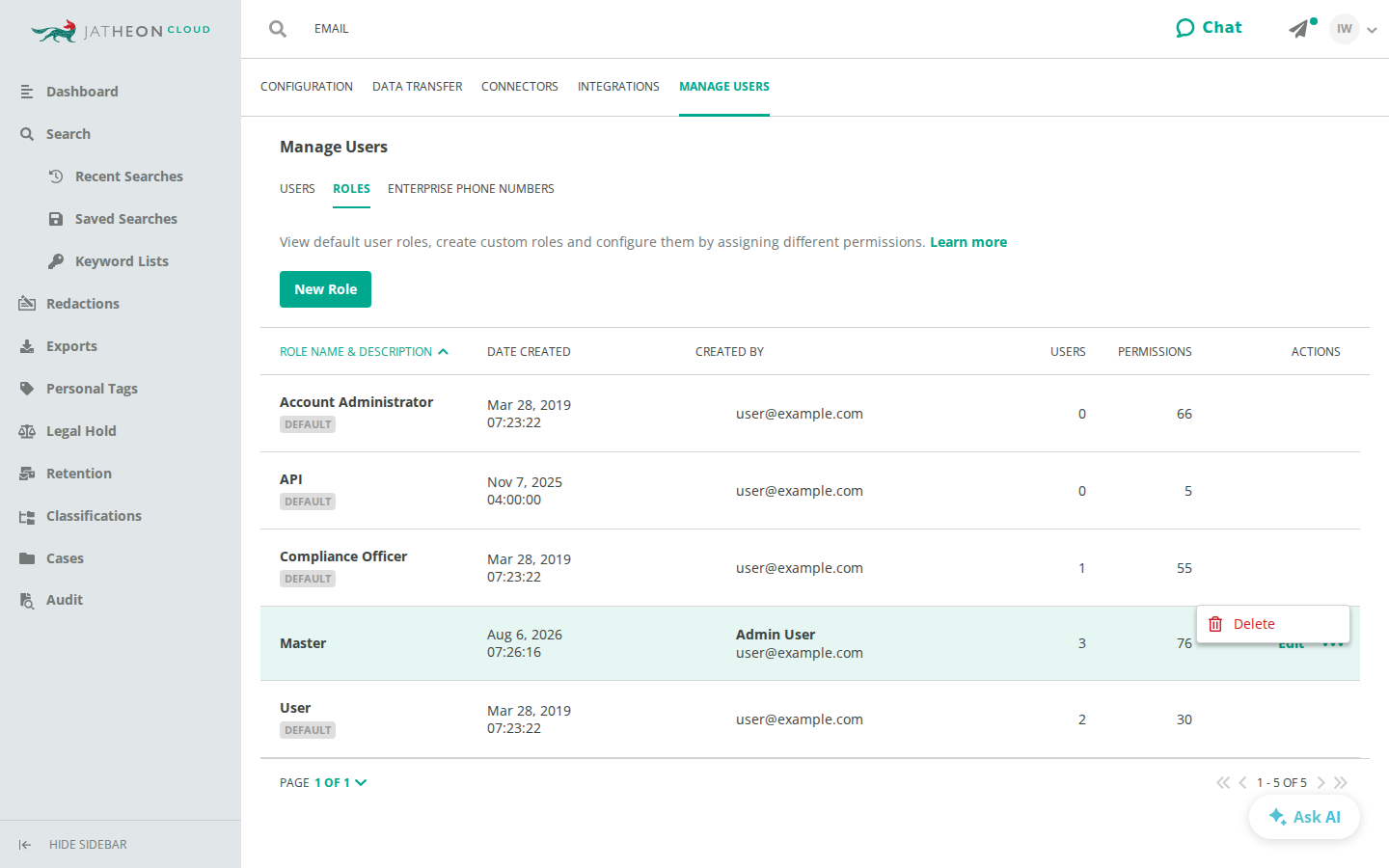Open Dashboard in the sidebar

pyautogui.click(x=82, y=92)
